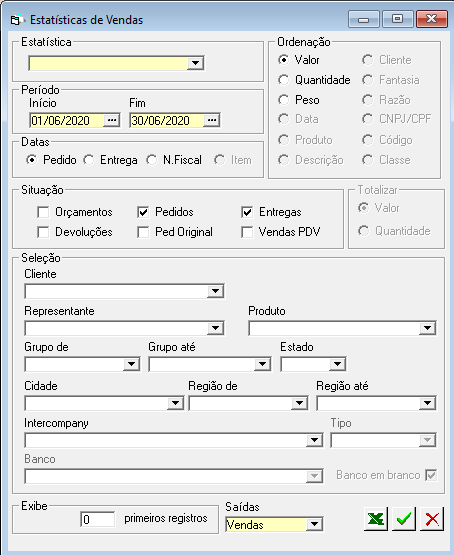The height and width of the screenshot is (555, 454).
Task: Maximize the Estatísticas de Vendas window
Action: click(x=397, y=19)
